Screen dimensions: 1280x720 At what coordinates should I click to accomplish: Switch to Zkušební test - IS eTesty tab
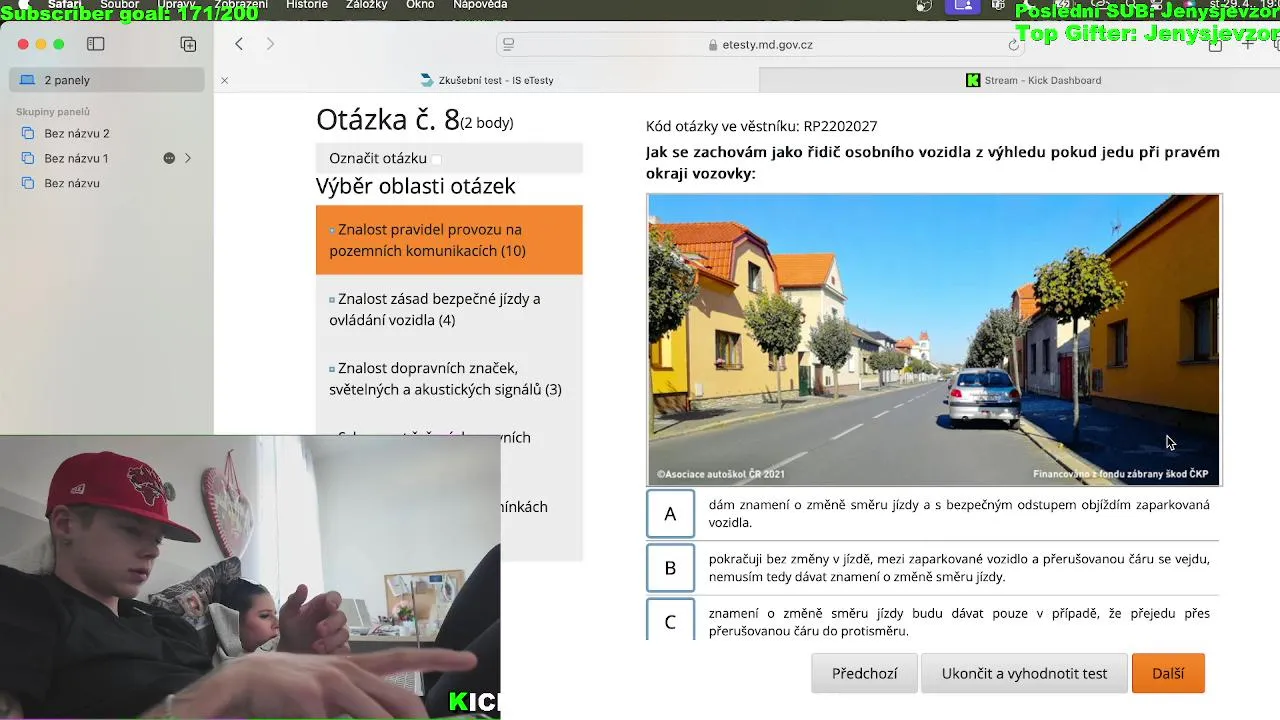pyautogui.click(x=487, y=80)
